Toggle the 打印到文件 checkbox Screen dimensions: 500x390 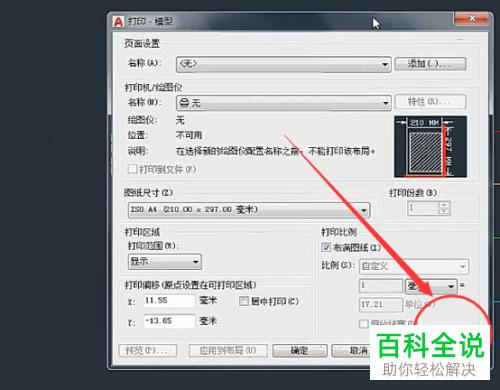(x=132, y=169)
